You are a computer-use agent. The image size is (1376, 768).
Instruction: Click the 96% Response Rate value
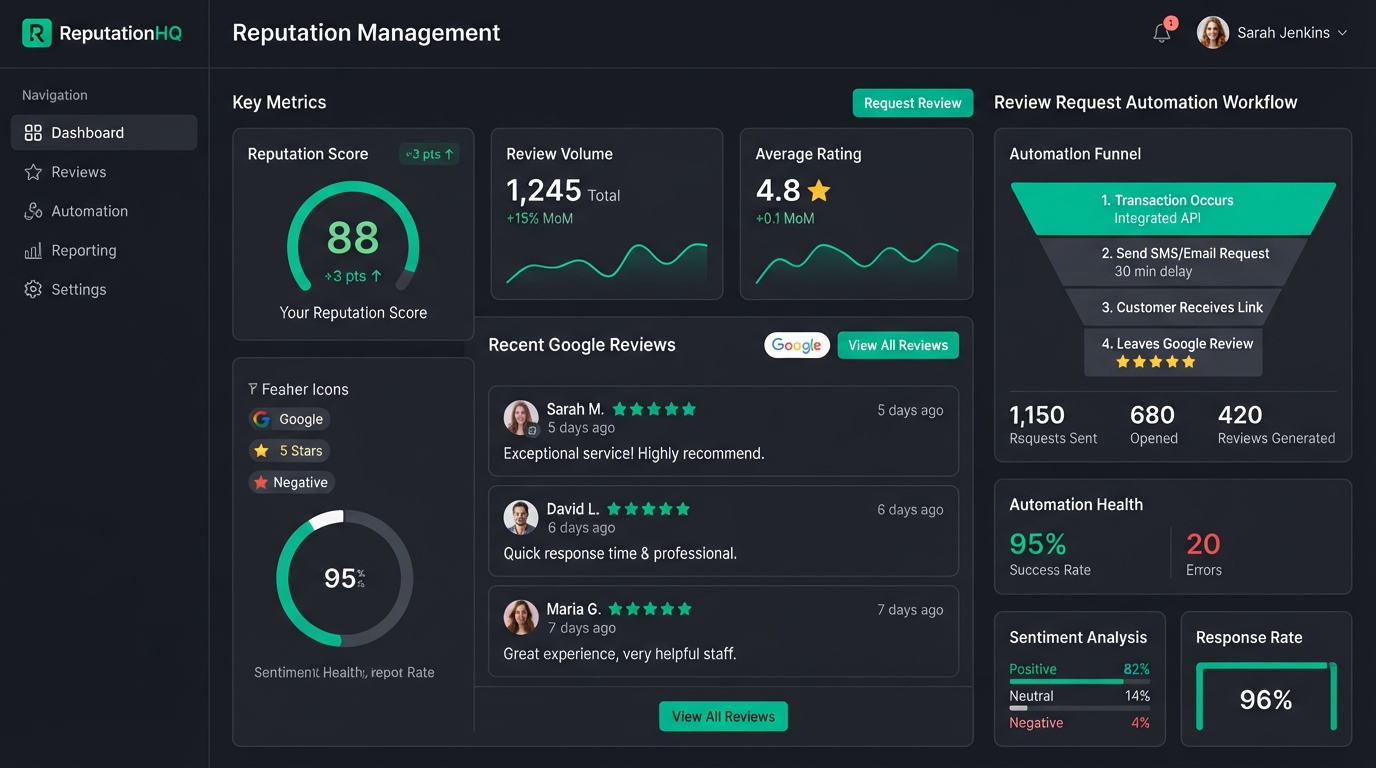pyautogui.click(x=1266, y=700)
